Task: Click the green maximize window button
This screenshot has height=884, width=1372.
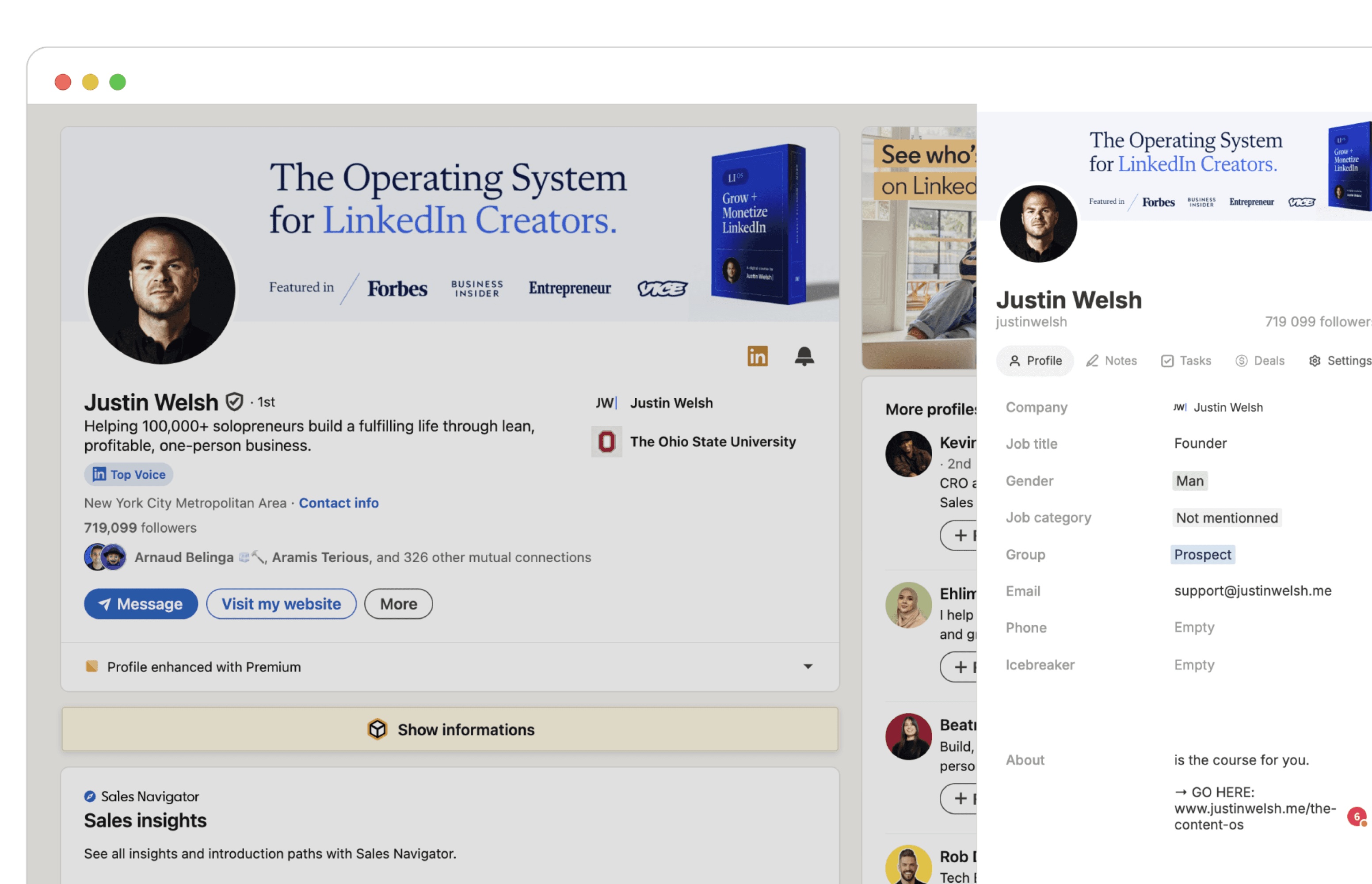Action: coord(118,82)
